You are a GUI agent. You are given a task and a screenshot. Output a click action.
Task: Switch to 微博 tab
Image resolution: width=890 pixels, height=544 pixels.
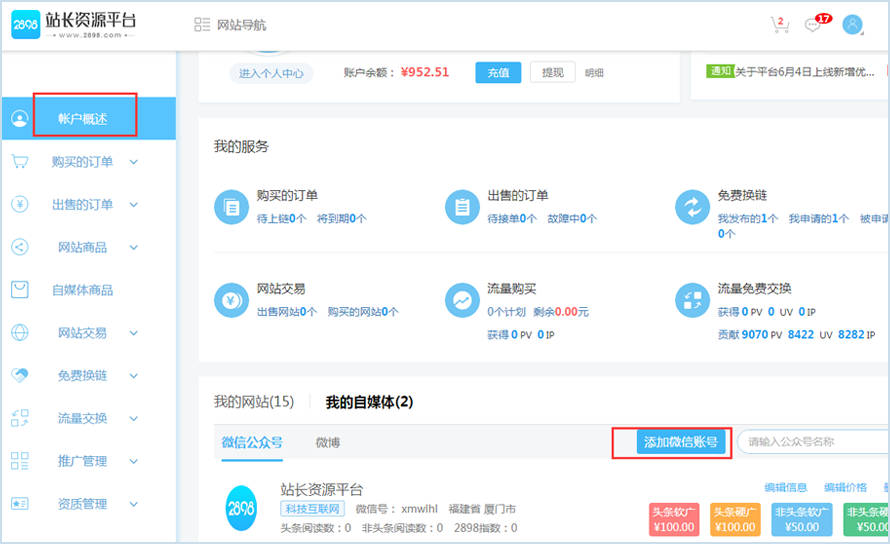tap(327, 442)
